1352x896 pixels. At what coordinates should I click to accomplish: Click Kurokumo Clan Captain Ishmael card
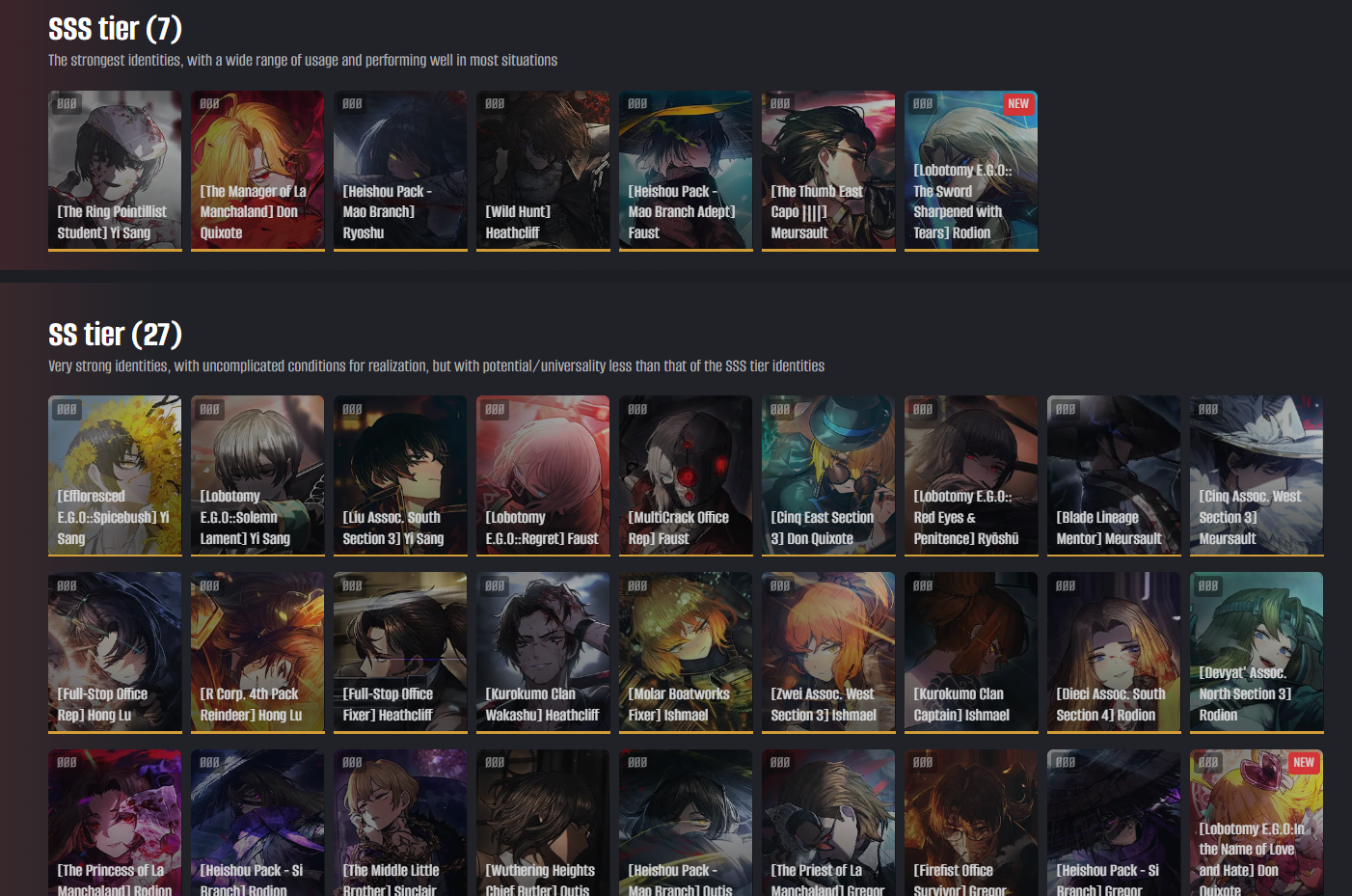pyautogui.click(x=971, y=653)
